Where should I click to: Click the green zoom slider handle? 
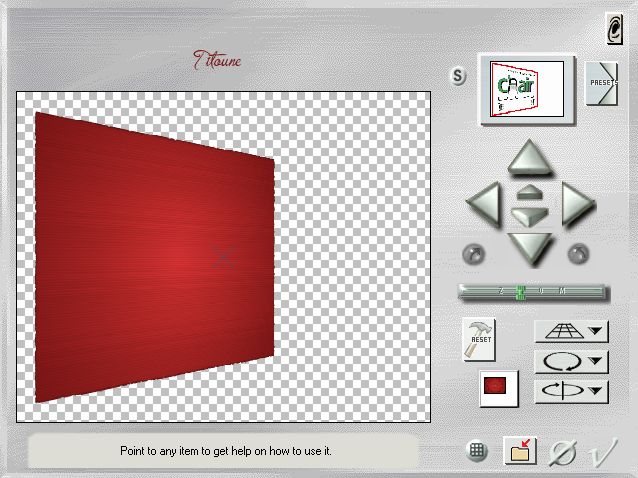click(x=520, y=292)
